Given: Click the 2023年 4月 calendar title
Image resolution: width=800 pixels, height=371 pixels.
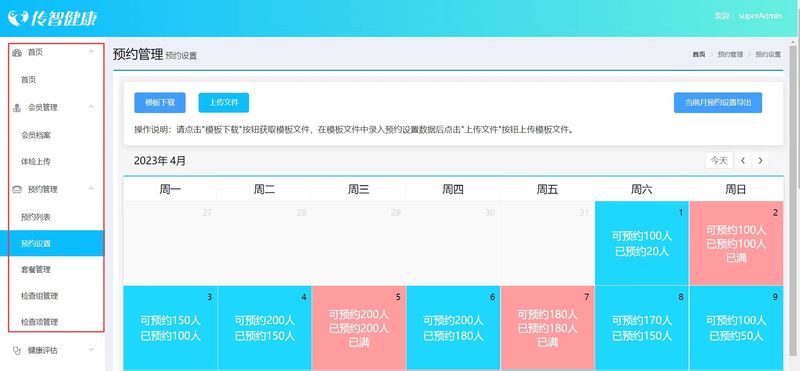Looking at the screenshot, I should click(x=160, y=161).
